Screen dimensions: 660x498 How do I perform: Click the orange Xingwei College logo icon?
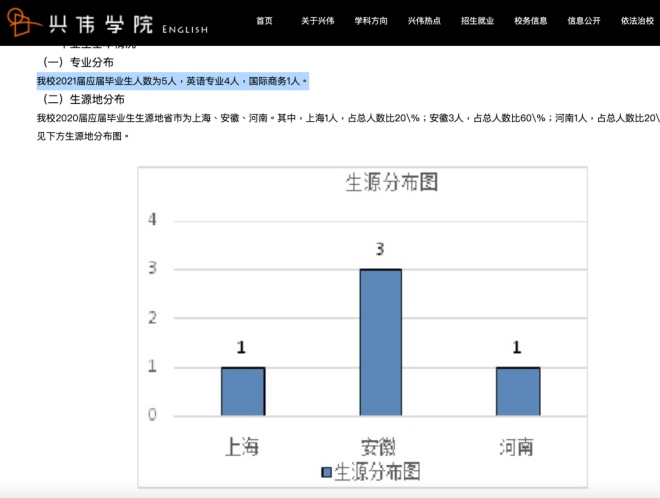pyautogui.click(x=23, y=22)
